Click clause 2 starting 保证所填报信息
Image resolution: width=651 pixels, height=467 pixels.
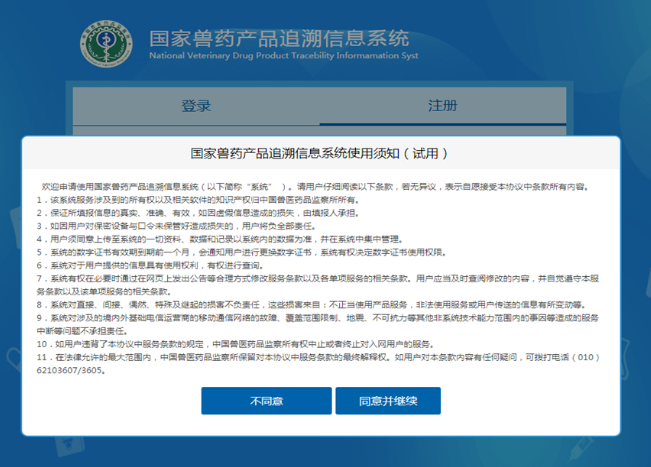coord(198,213)
